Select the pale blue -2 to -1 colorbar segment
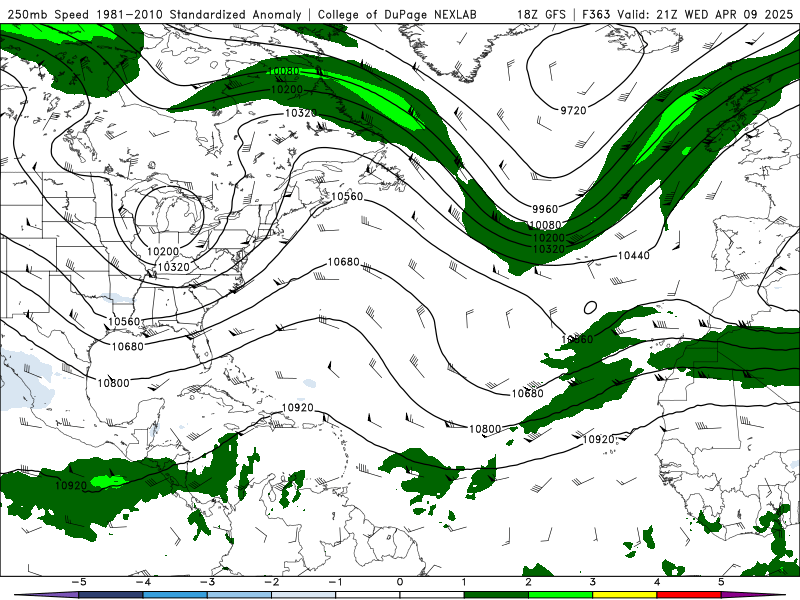The width and height of the screenshot is (800, 600). click(304, 595)
